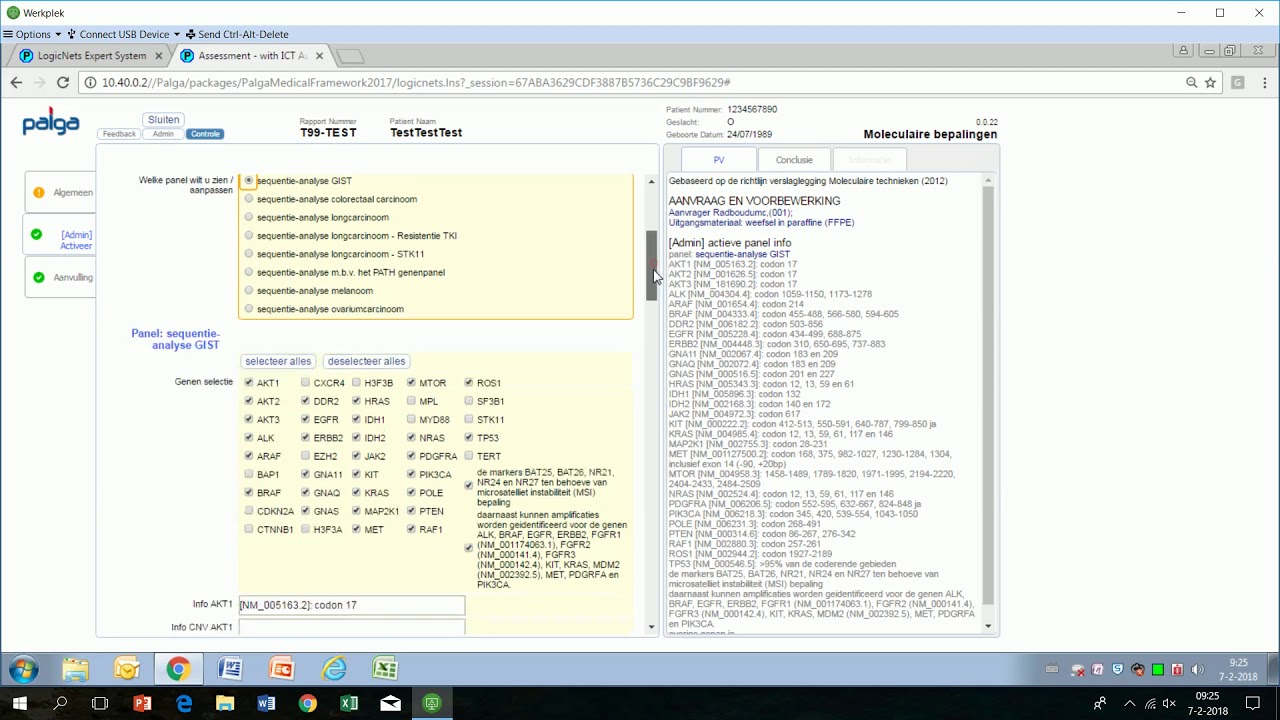
Task: Open the Aanvulling sidebar section
Action: coord(62,277)
